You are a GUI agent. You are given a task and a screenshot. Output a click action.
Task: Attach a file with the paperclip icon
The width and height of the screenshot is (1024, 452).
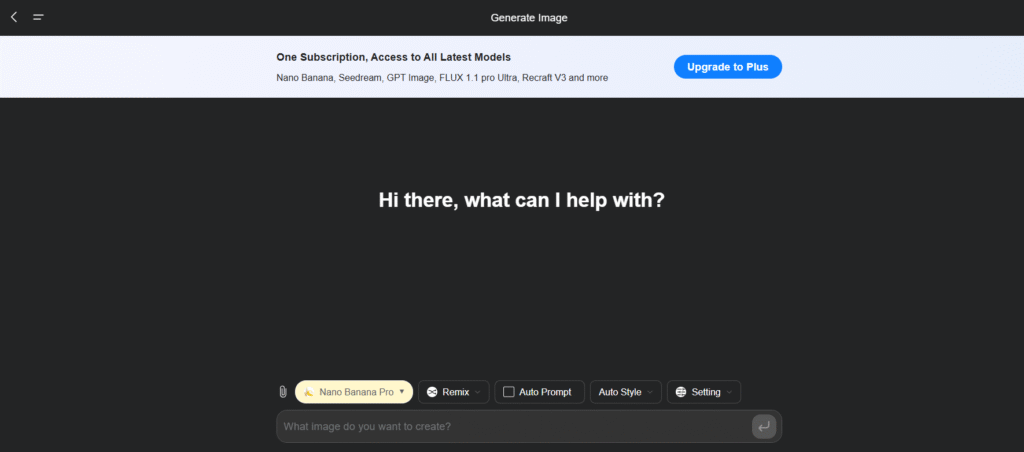tap(283, 392)
